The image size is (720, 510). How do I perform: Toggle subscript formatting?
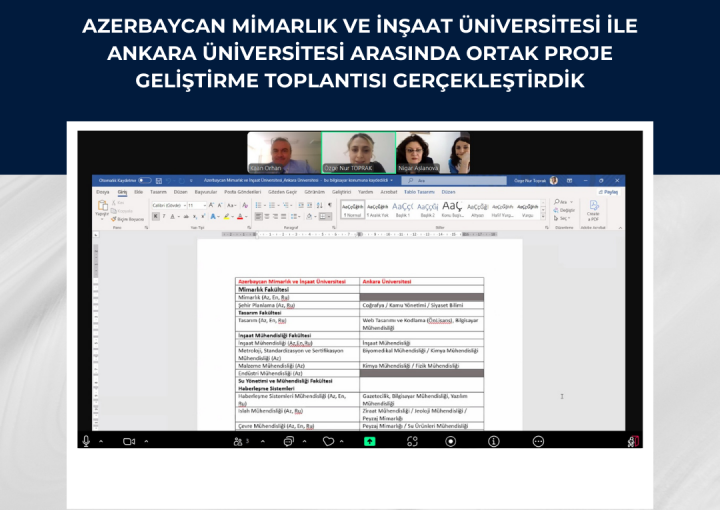click(195, 216)
